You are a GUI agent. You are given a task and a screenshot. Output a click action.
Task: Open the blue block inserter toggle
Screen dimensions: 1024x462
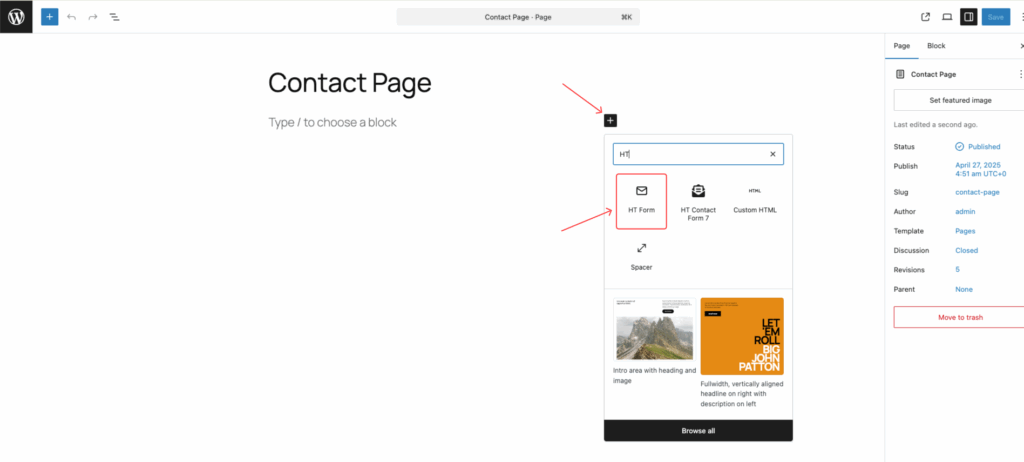pos(50,17)
